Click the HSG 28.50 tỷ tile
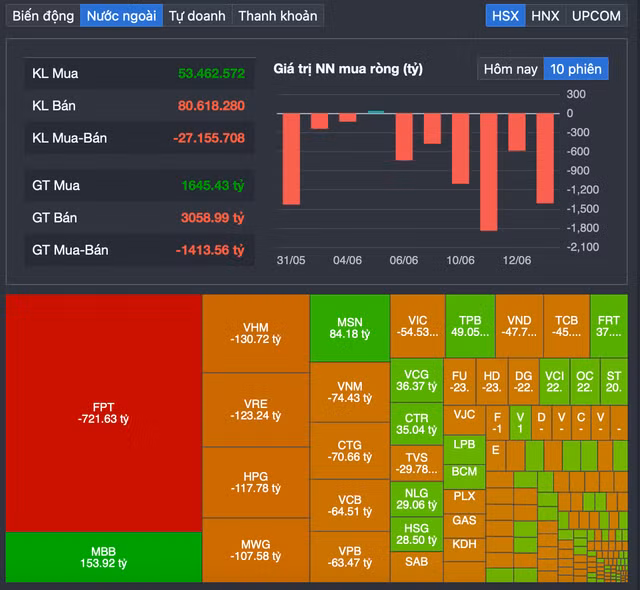Image resolution: width=640 pixels, height=590 pixels. coord(417,534)
